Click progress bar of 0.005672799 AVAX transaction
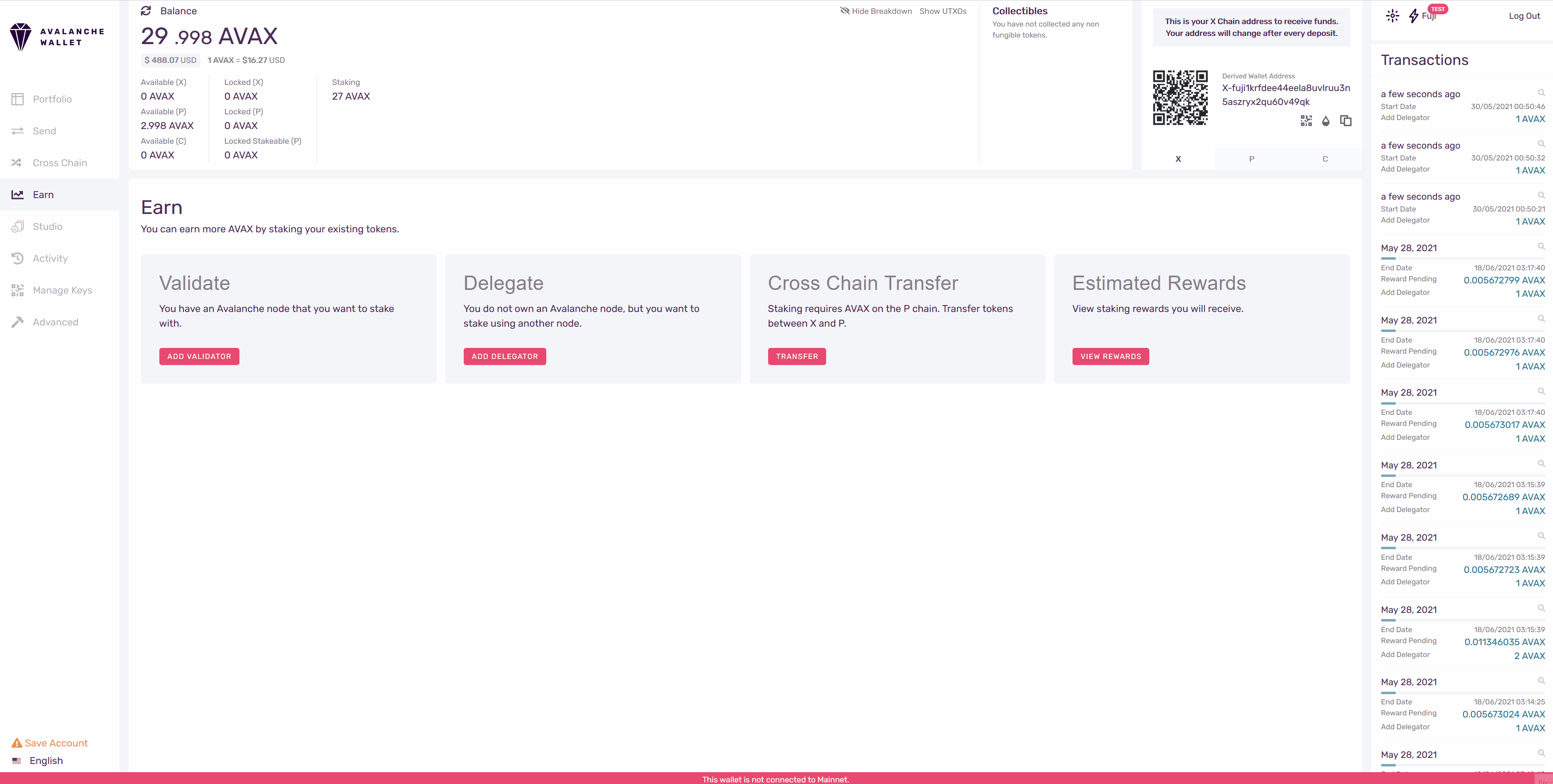Viewport: 1553px width, 784px height. [1463, 258]
